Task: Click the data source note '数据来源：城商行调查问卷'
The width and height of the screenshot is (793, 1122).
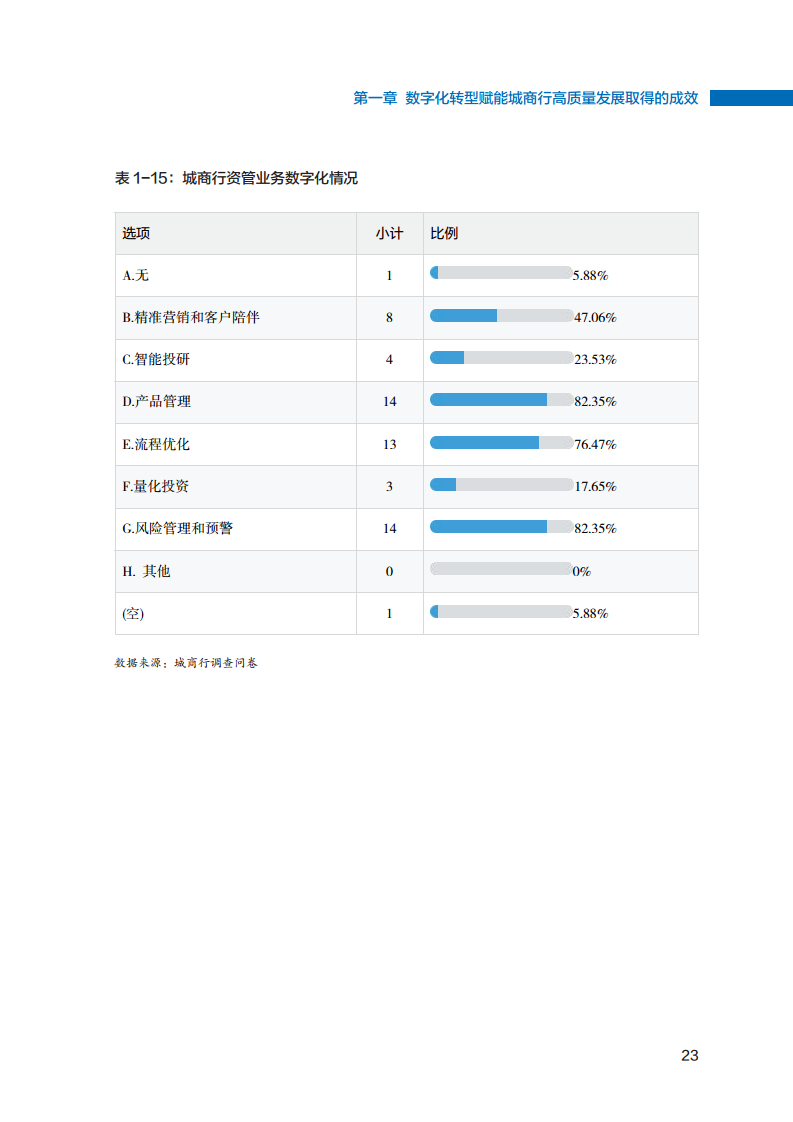Action: [x=186, y=663]
